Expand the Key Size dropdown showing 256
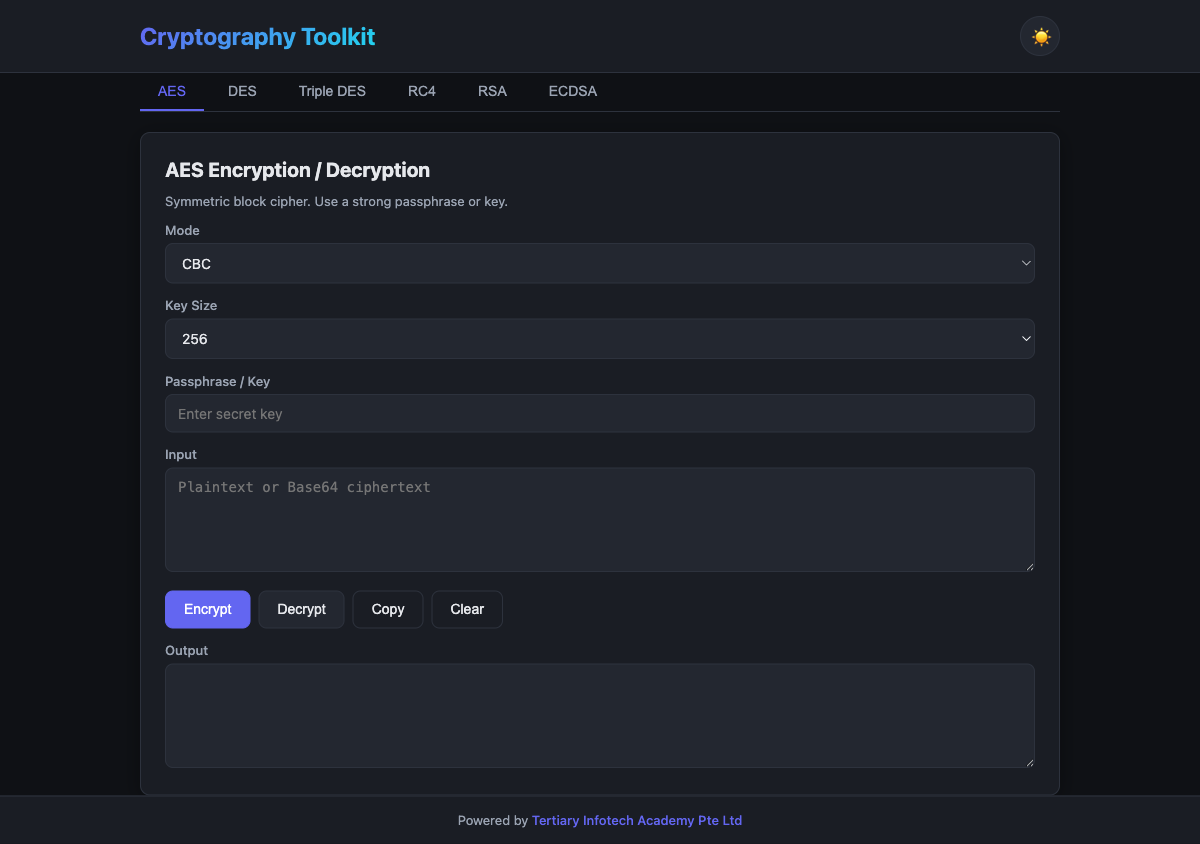1200x844 pixels. (x=600, y=339)
